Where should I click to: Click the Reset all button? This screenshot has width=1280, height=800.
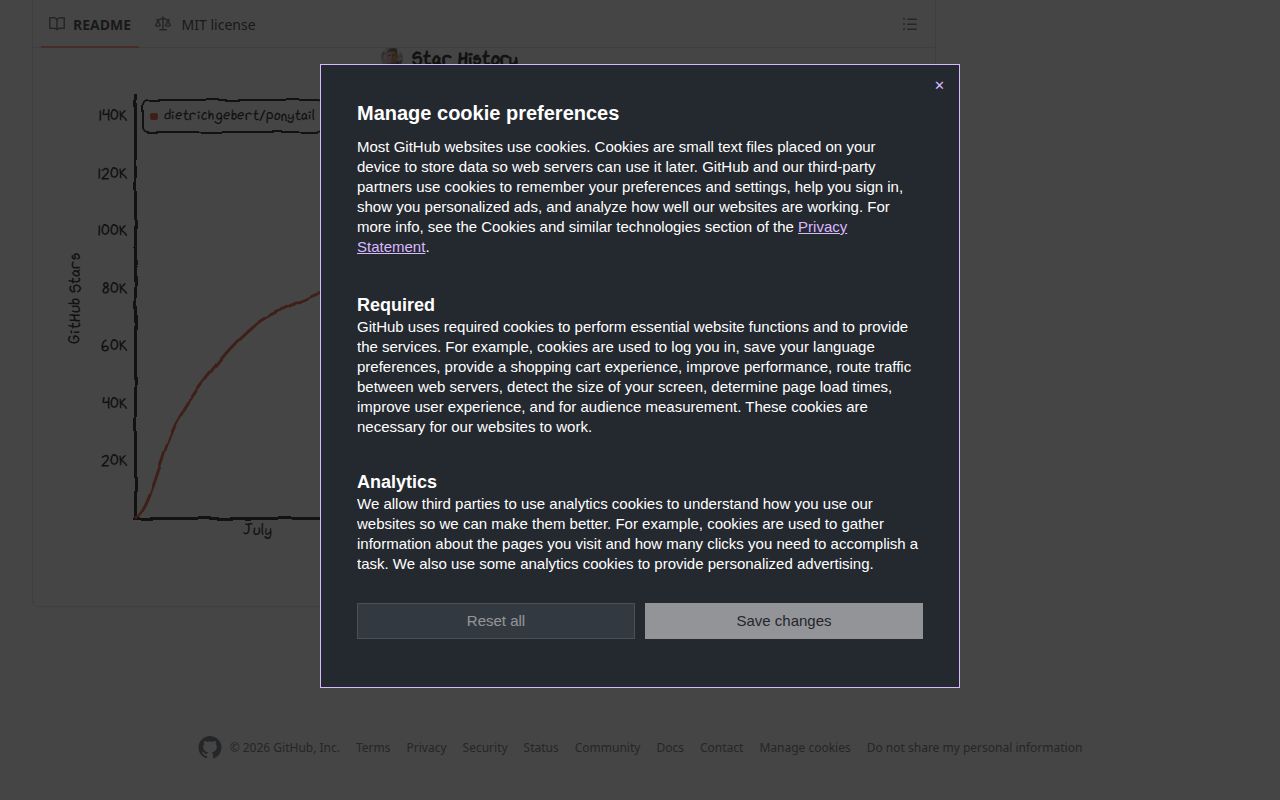[496, 621]
